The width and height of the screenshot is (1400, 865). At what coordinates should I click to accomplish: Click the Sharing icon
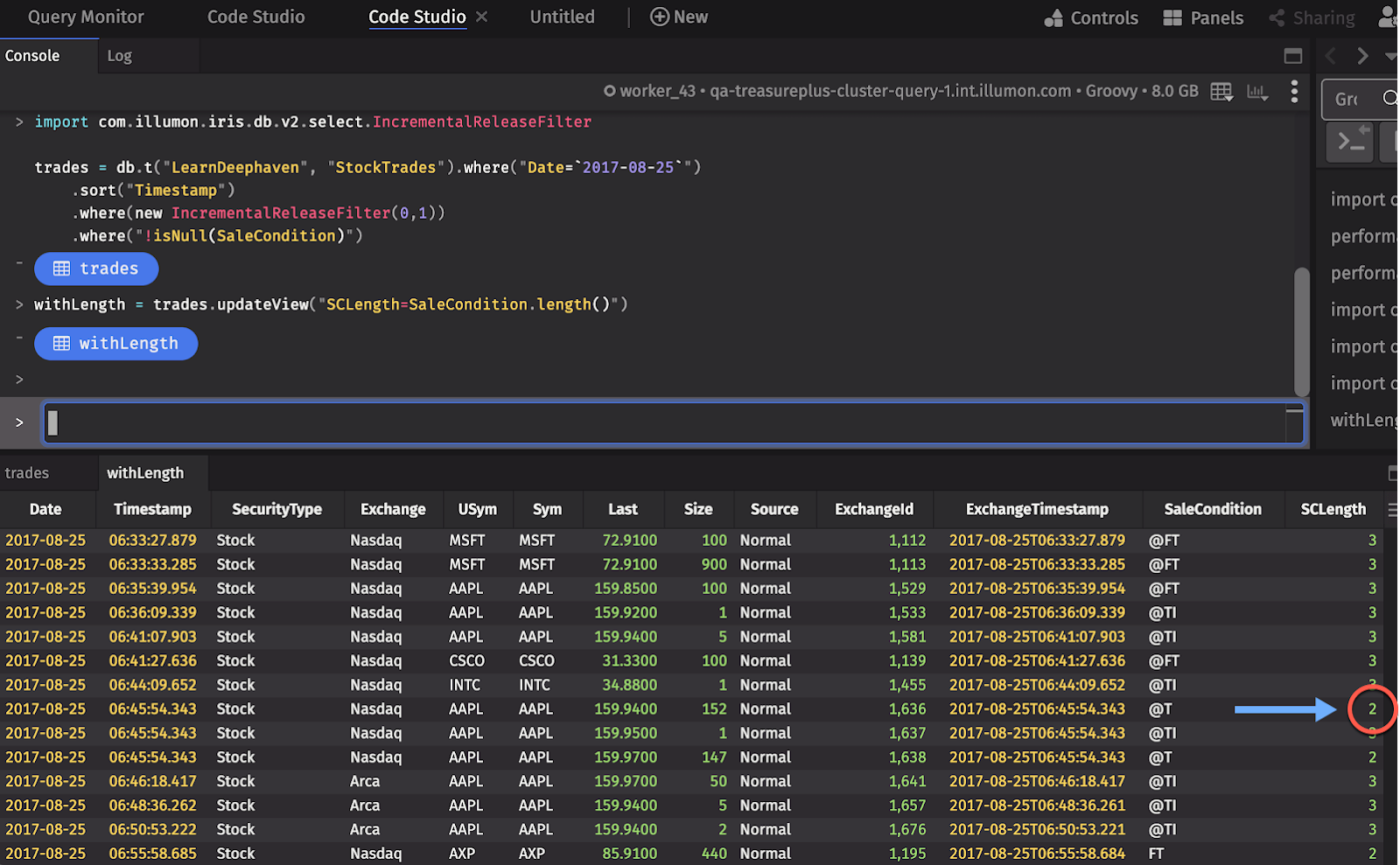tap(1277, 17)
